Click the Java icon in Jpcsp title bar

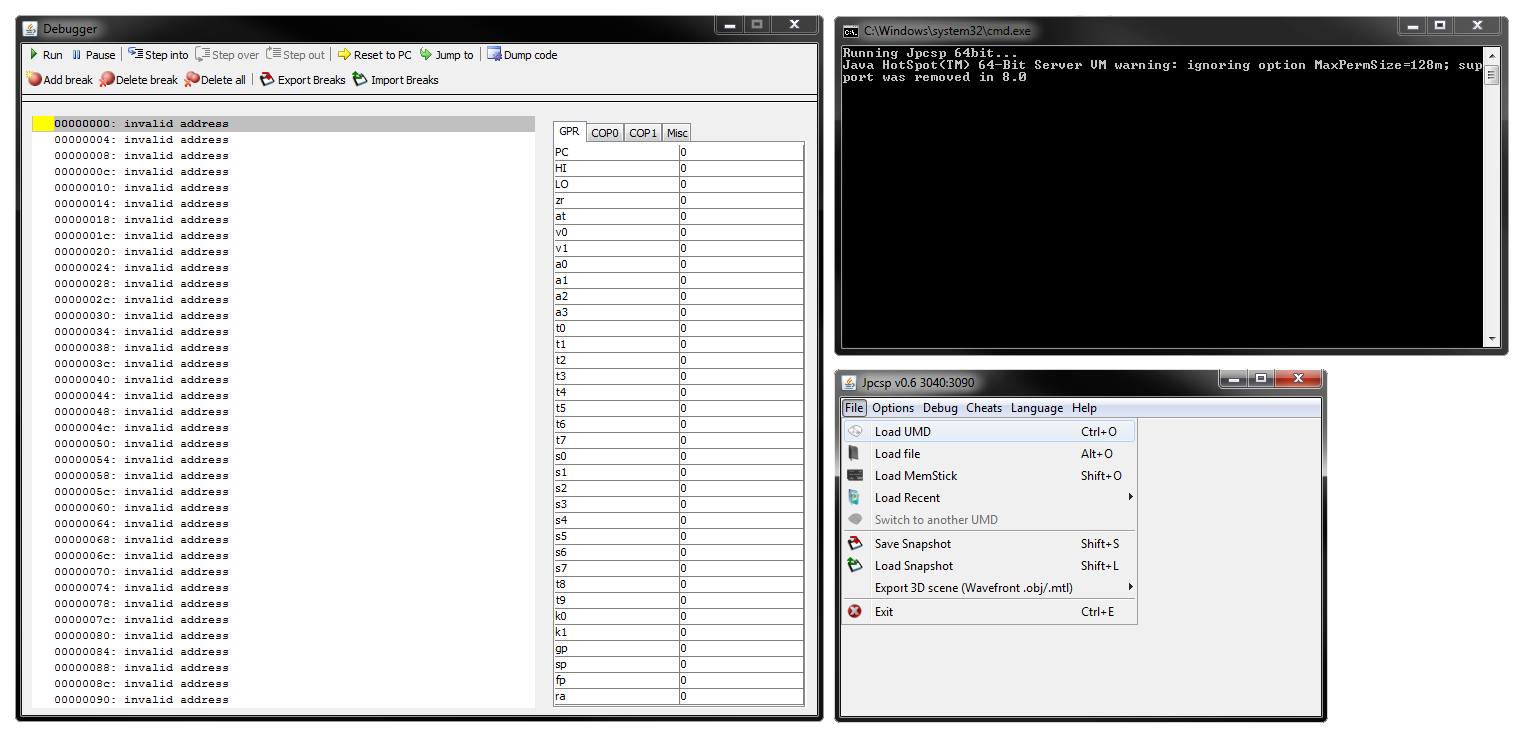[x=850, y=382]
